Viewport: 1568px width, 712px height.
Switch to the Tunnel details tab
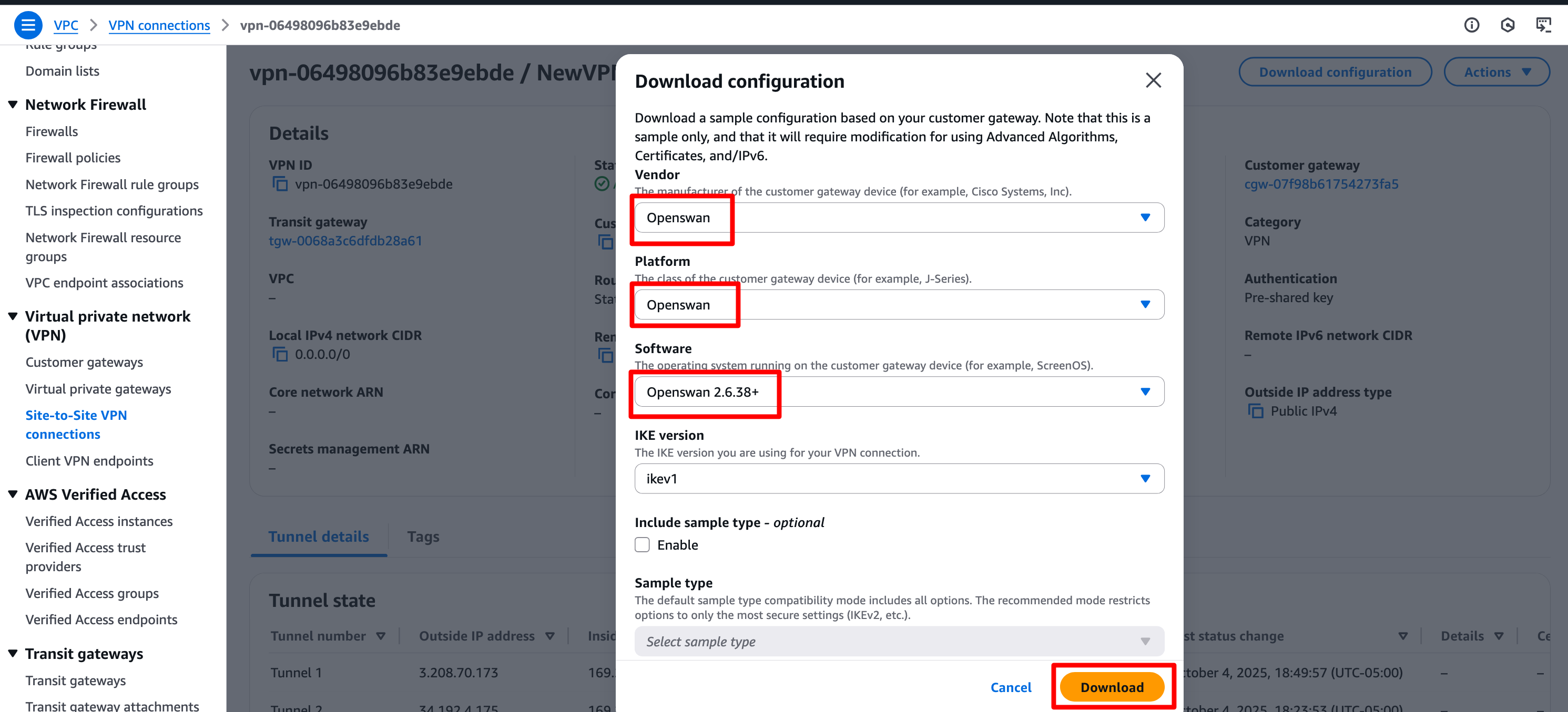click(318, 536)
